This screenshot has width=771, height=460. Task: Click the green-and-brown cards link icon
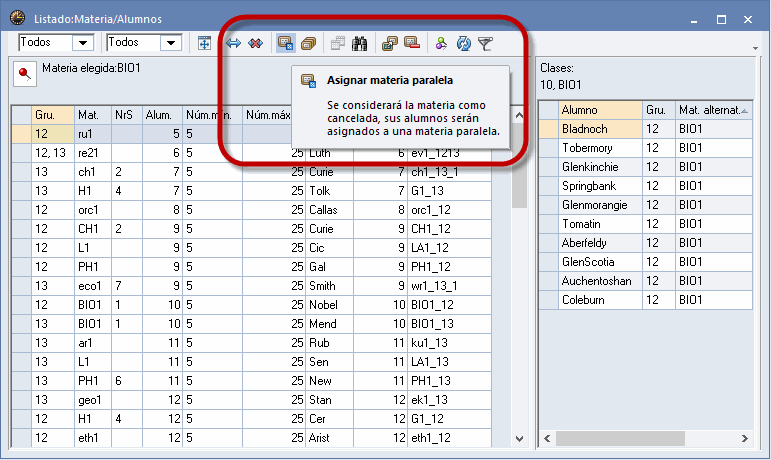point(389,43)
